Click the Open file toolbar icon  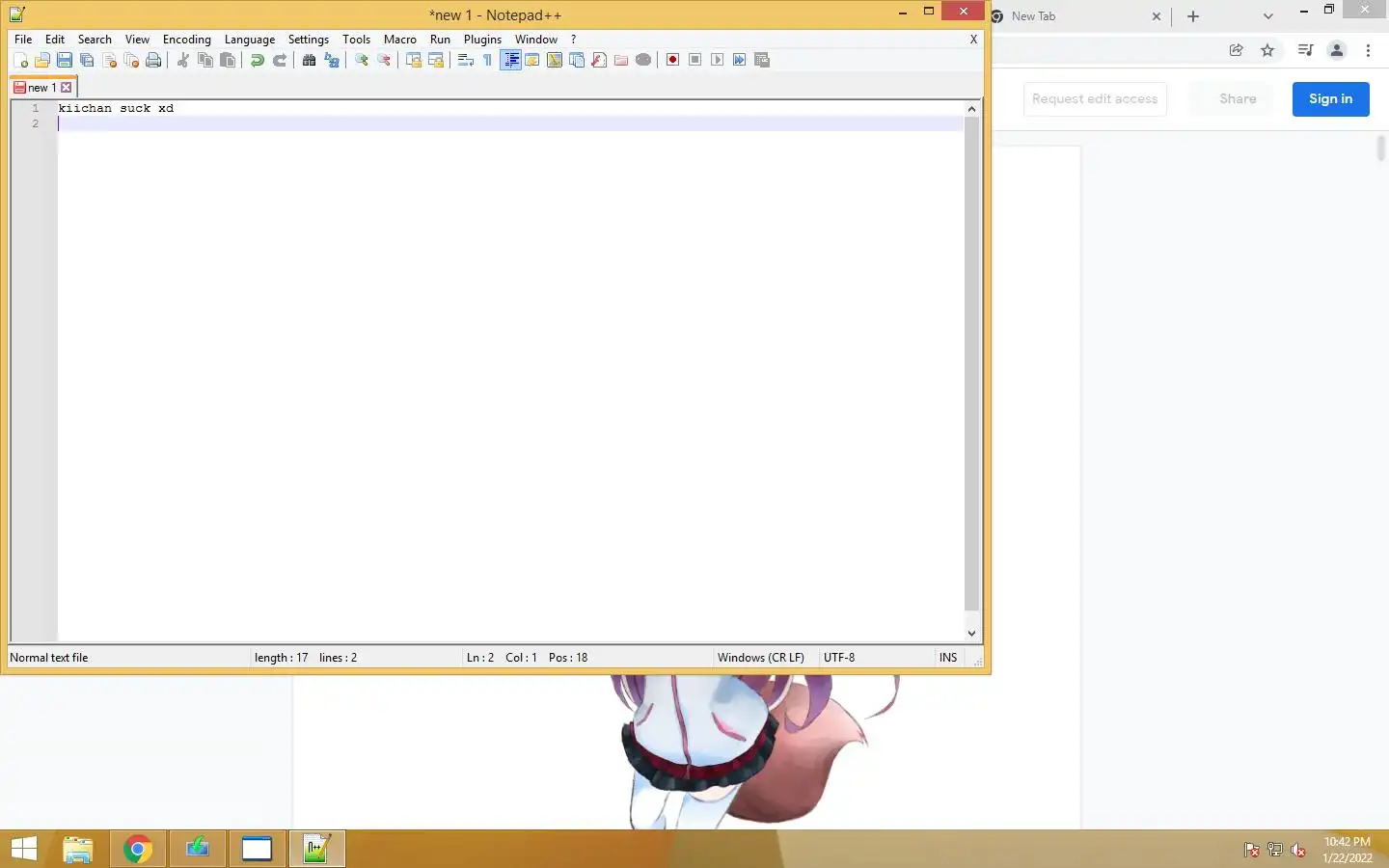(x=42, y=60)
